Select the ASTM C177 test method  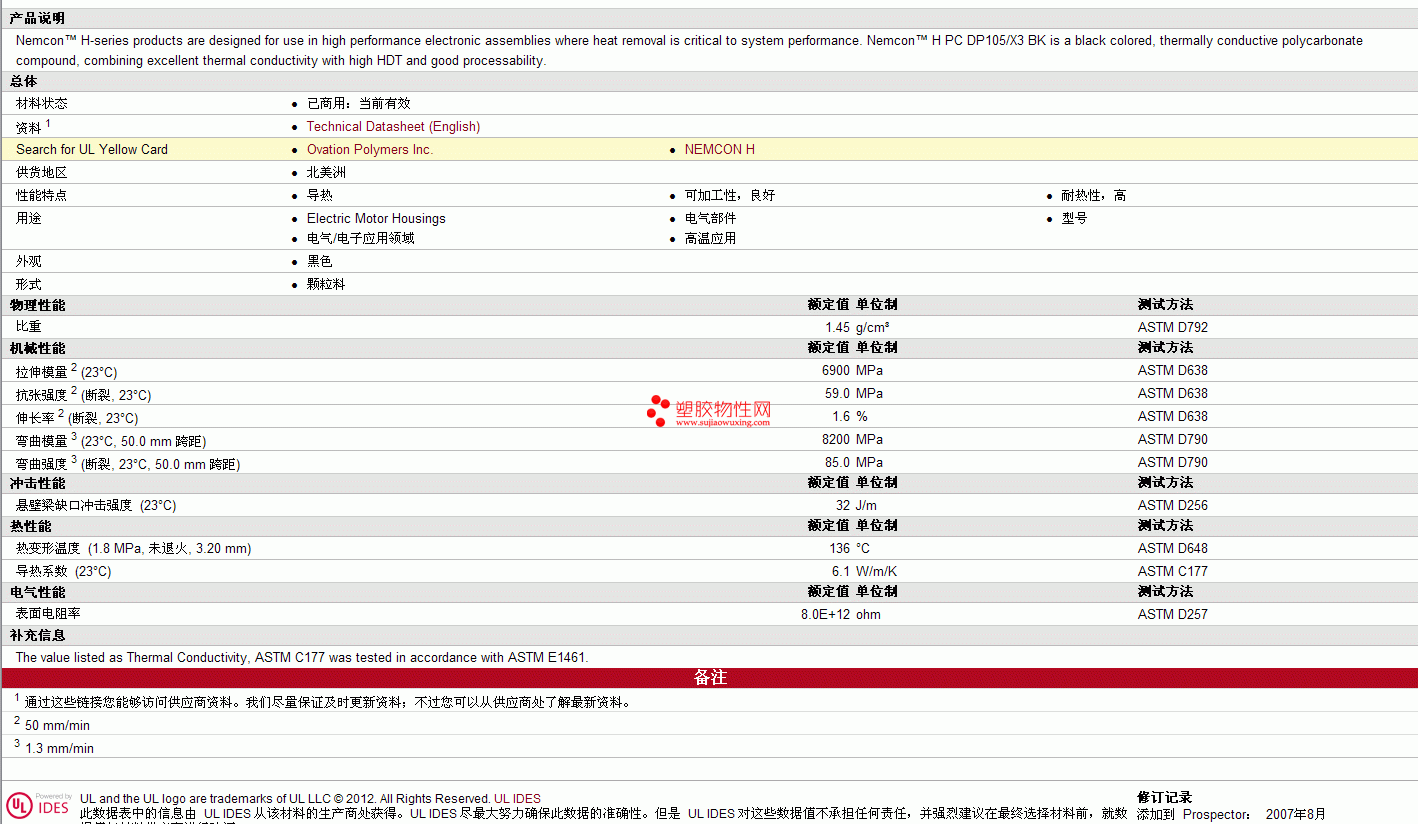1173,572
